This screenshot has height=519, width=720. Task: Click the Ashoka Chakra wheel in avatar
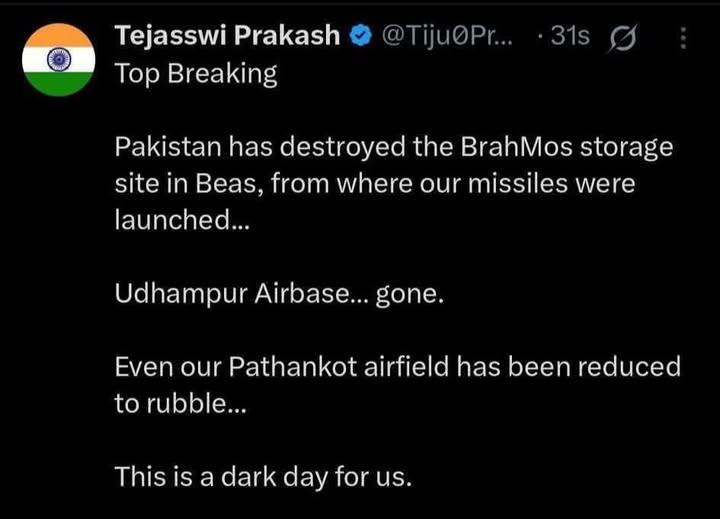(58, 58)
